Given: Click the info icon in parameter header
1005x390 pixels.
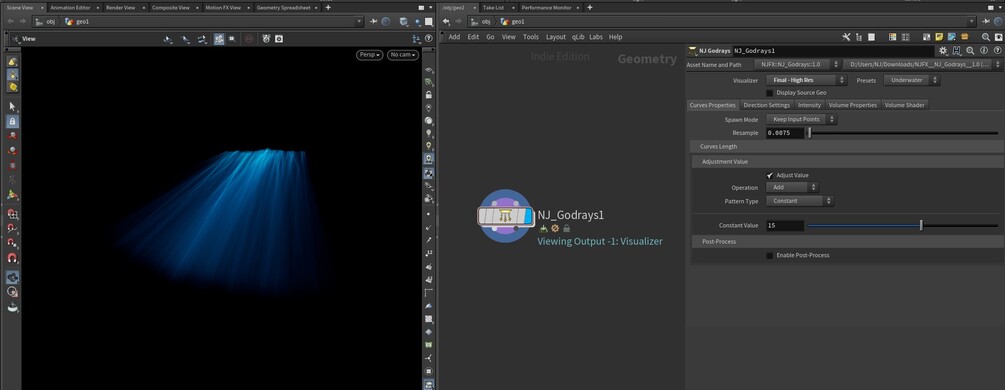Looking at the screenshot, I should click(984, 50).
